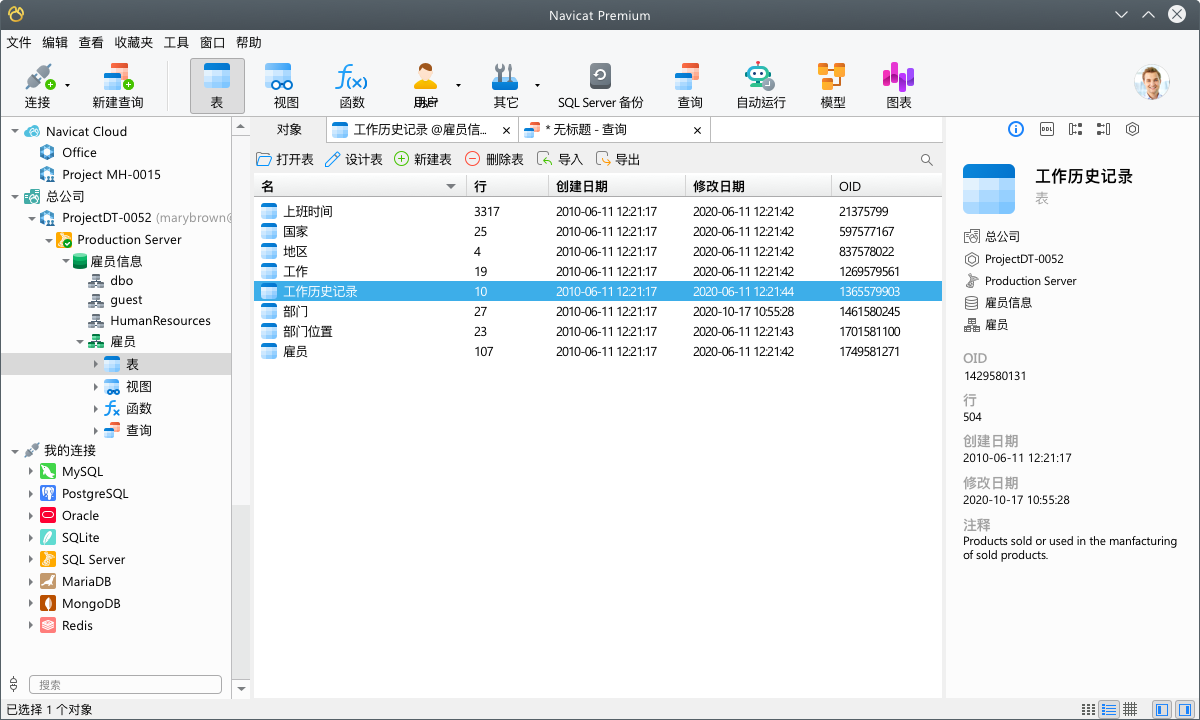The width and height of the screenshot is (1200, 720).
Task: Switch to the 对象 tab
Action: pyautogui.click(x=289, y=130)
